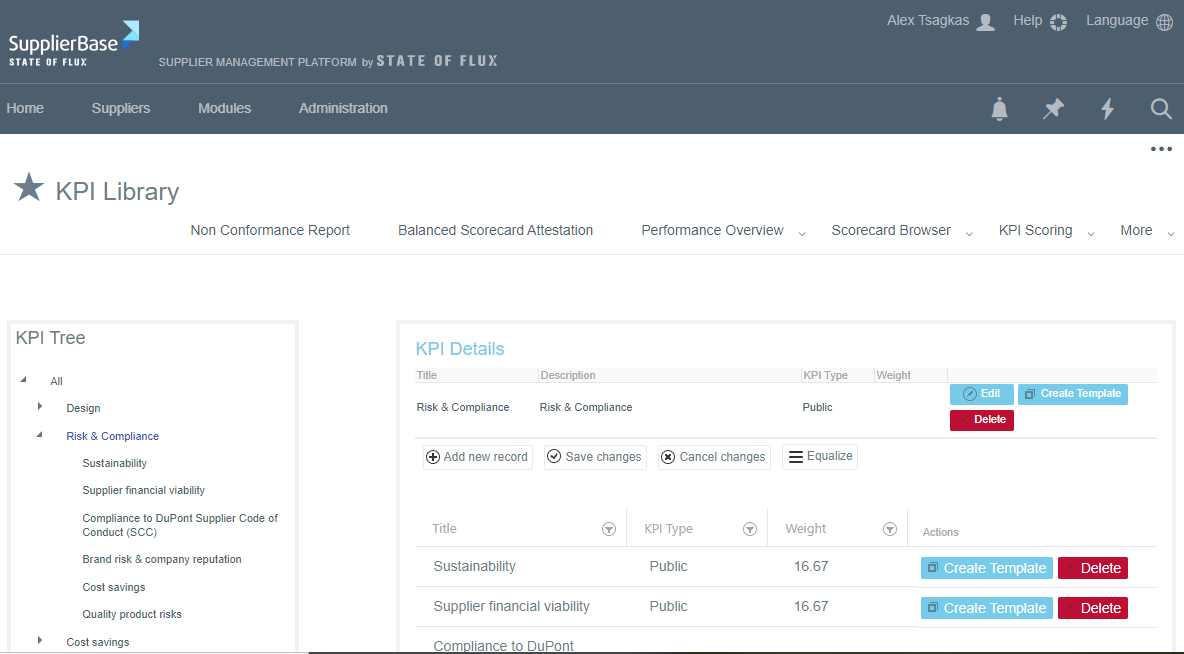Open the Title column filter icon
Screen dimensions: 1184x654
click(x=609, y=528)
